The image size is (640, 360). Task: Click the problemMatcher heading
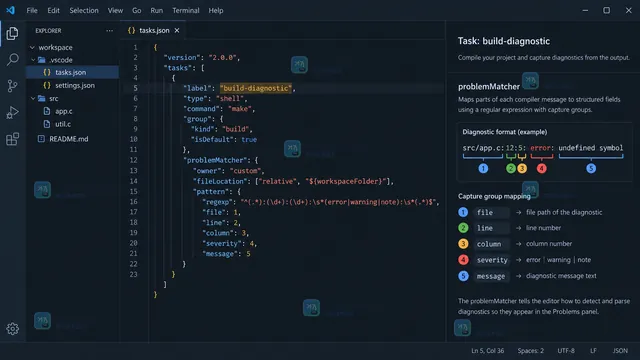(x=489, y=87)
